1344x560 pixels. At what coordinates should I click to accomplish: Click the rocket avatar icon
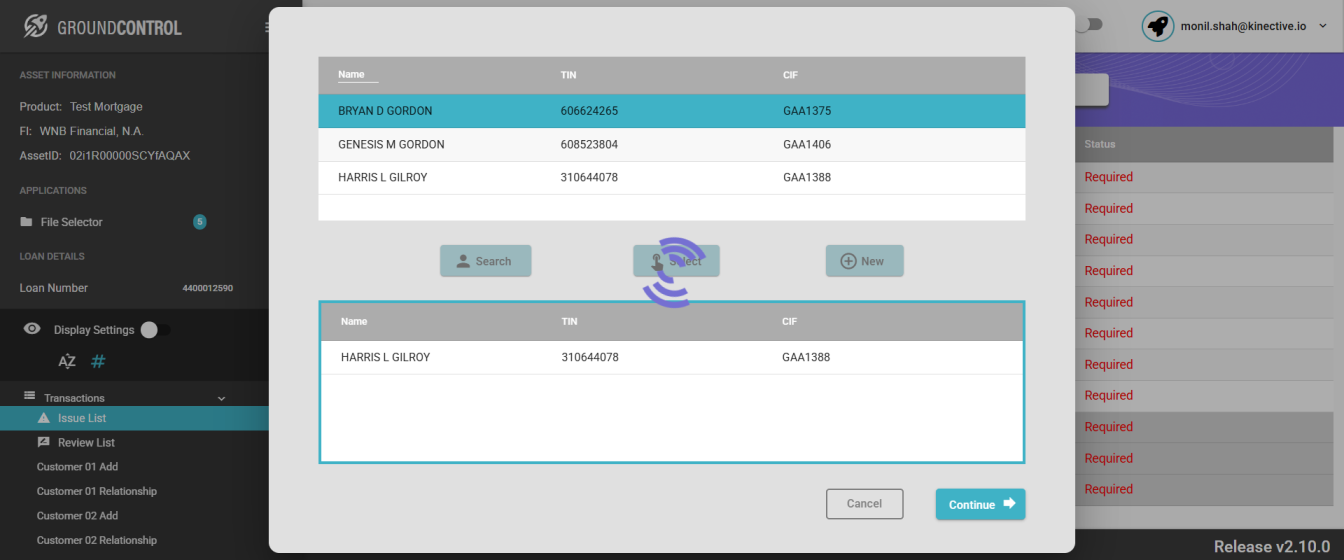1158,26
